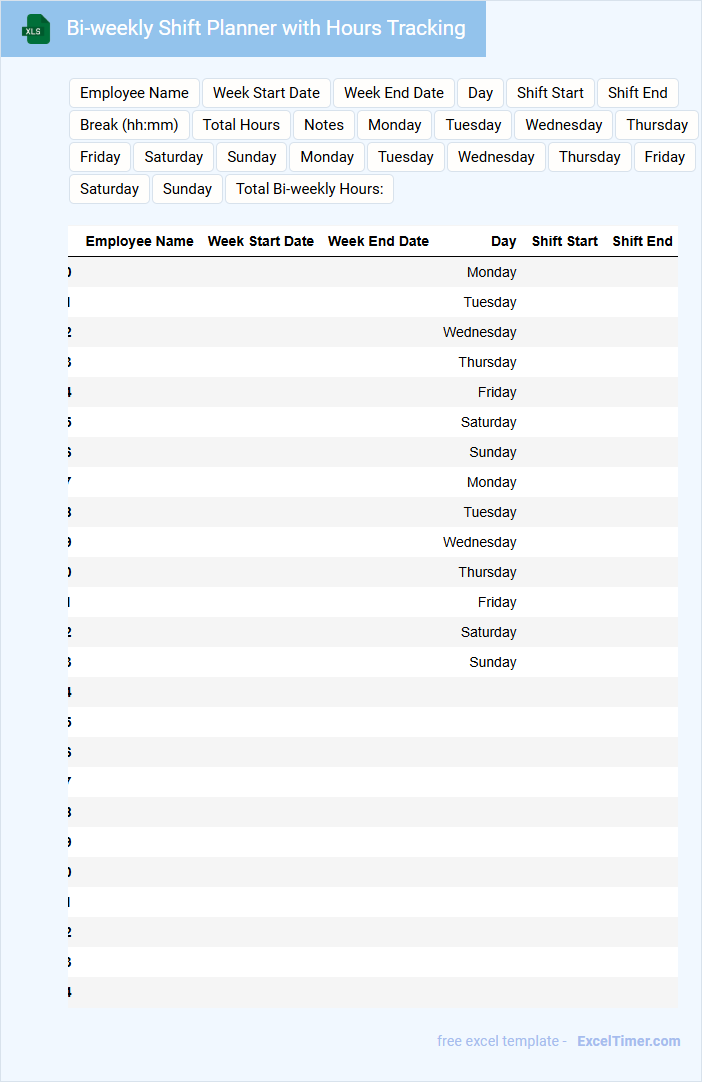Click the Notes tag

(x=324, y=125)
